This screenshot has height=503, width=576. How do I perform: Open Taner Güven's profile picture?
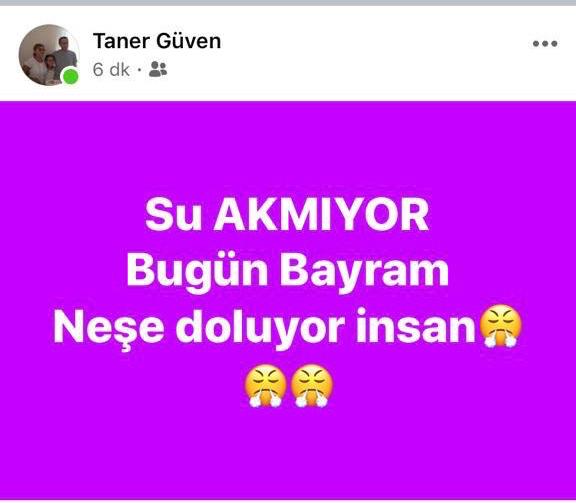point(49,55)
